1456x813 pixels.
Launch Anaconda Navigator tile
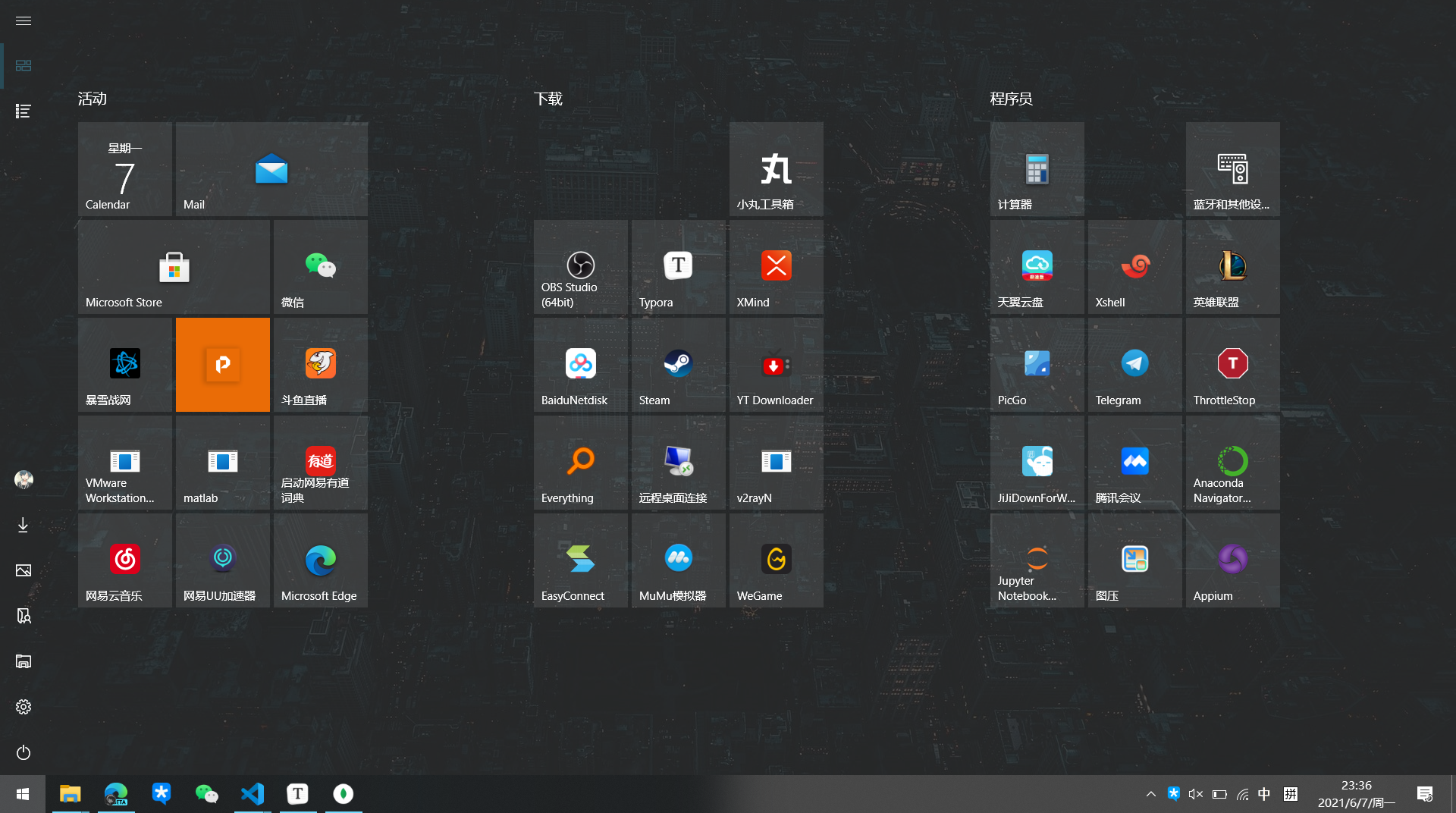[1233, 463]
